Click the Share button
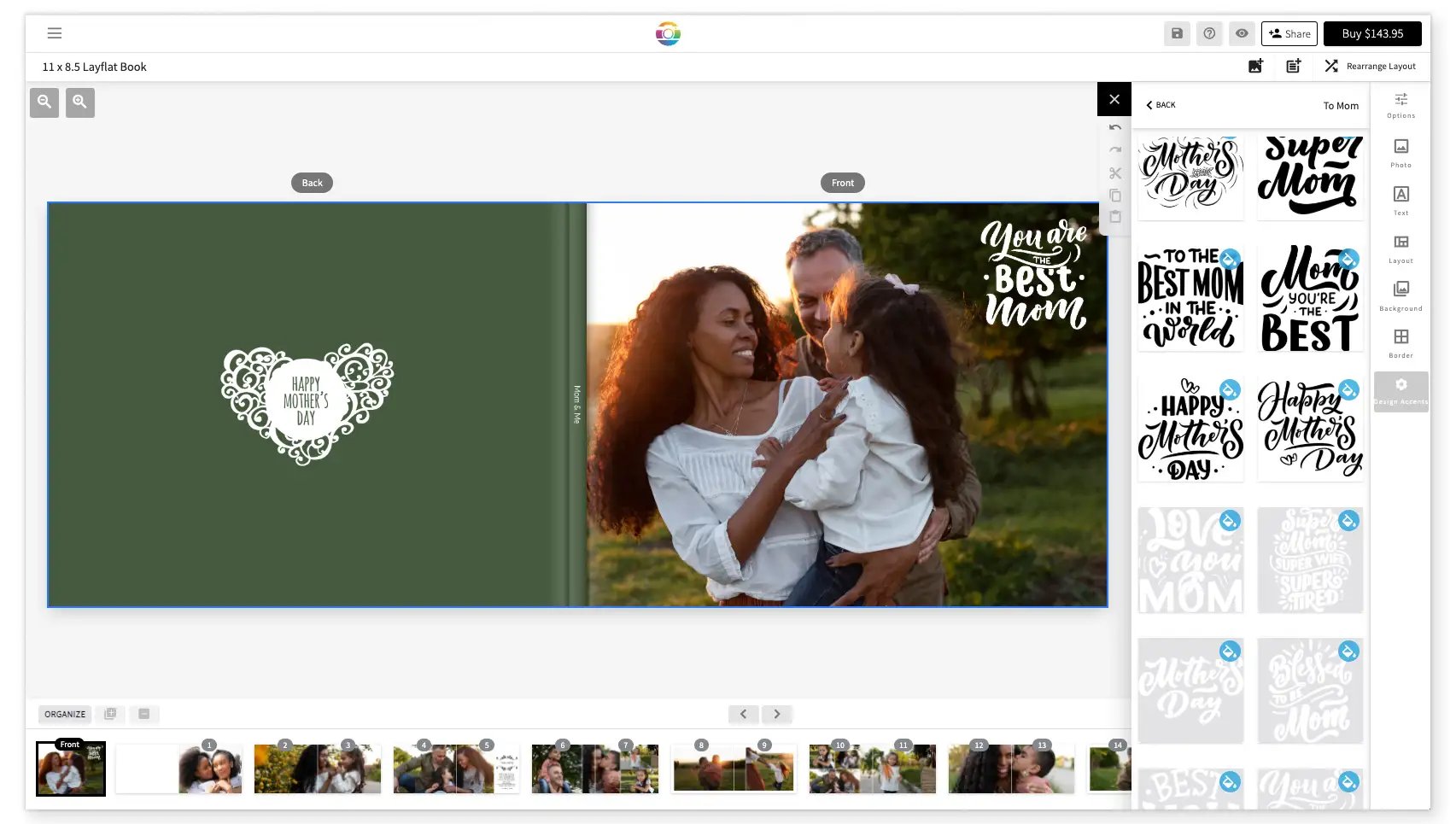This screenshot has height=824, width=1456. pos(1289,33)
